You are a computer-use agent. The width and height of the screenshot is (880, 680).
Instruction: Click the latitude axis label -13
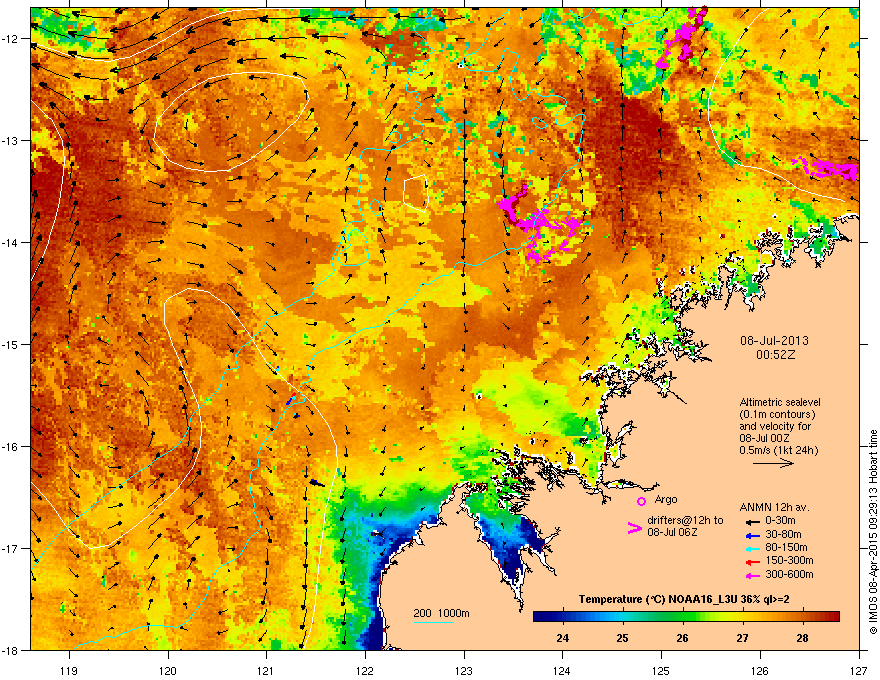pos(11,141)
